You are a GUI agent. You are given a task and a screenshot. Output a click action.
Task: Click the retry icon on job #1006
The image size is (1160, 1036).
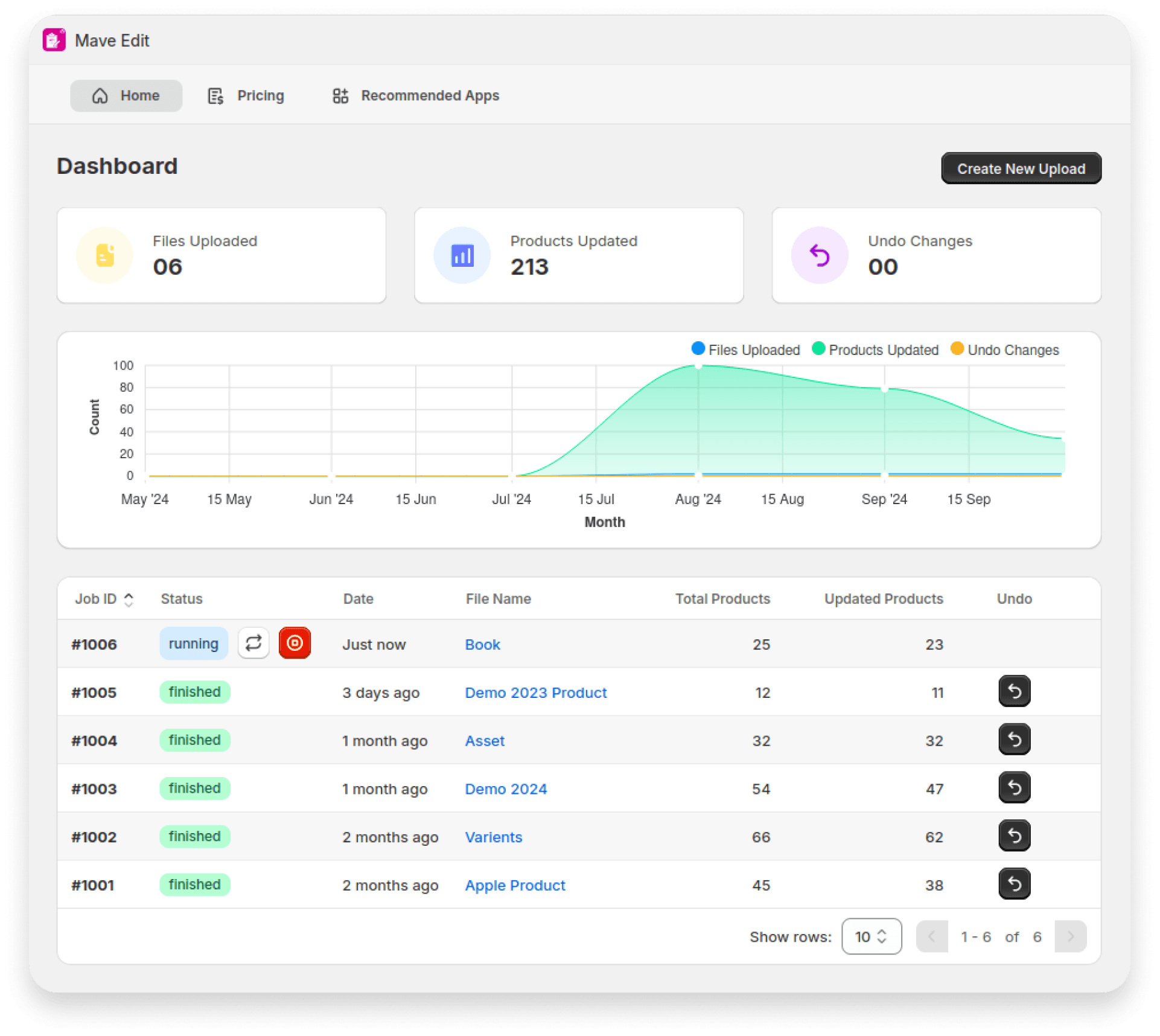tap(253, 643)
